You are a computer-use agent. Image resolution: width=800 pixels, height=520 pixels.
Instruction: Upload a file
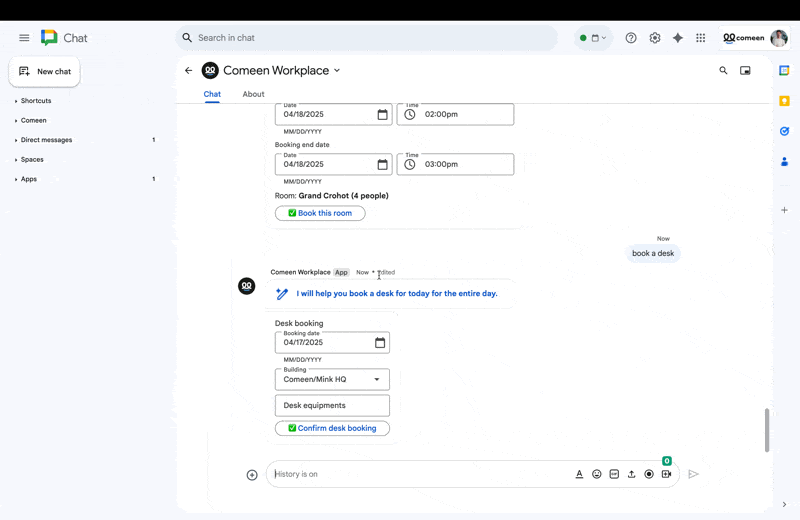[x=631, y=474]
